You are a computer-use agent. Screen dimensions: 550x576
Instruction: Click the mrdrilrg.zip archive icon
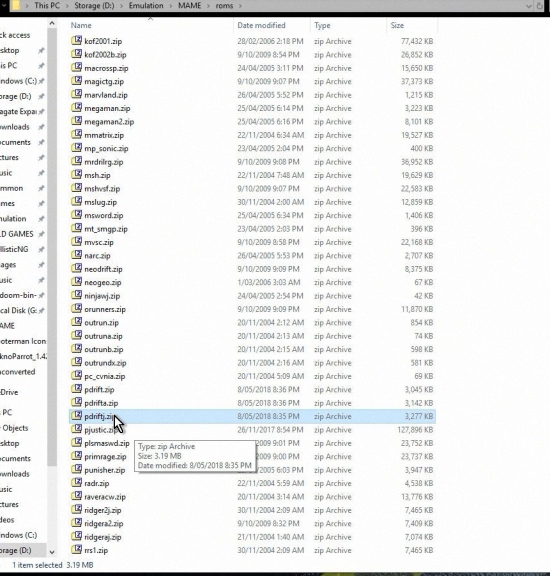[x=76, y=161]
